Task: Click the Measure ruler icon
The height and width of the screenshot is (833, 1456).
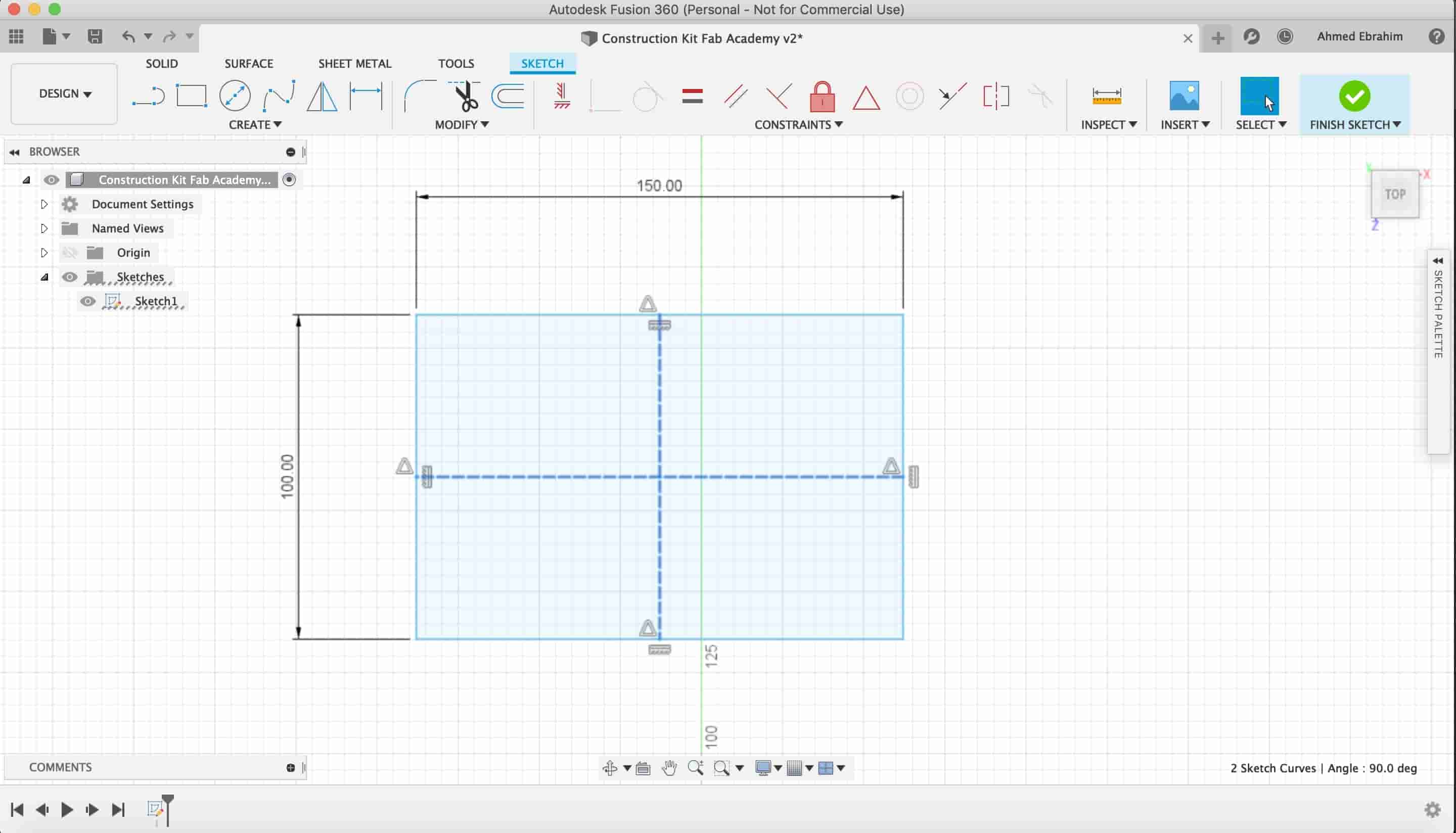Action: click(x=1107, y=96)
